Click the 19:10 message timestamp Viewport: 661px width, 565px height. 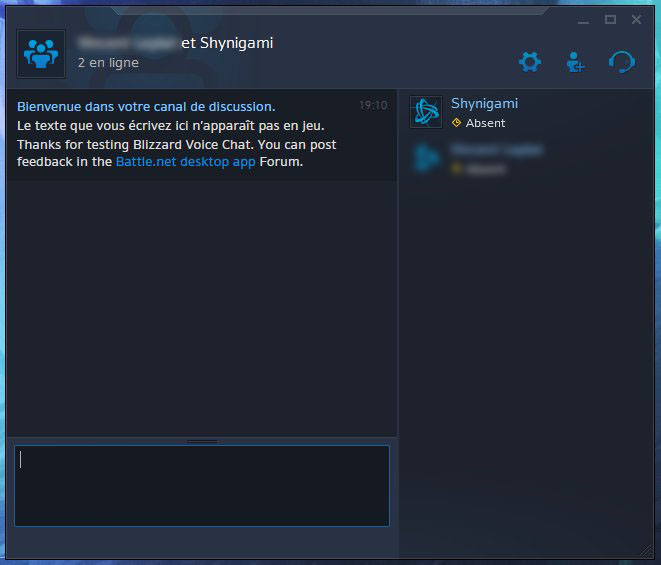(373, 105)
